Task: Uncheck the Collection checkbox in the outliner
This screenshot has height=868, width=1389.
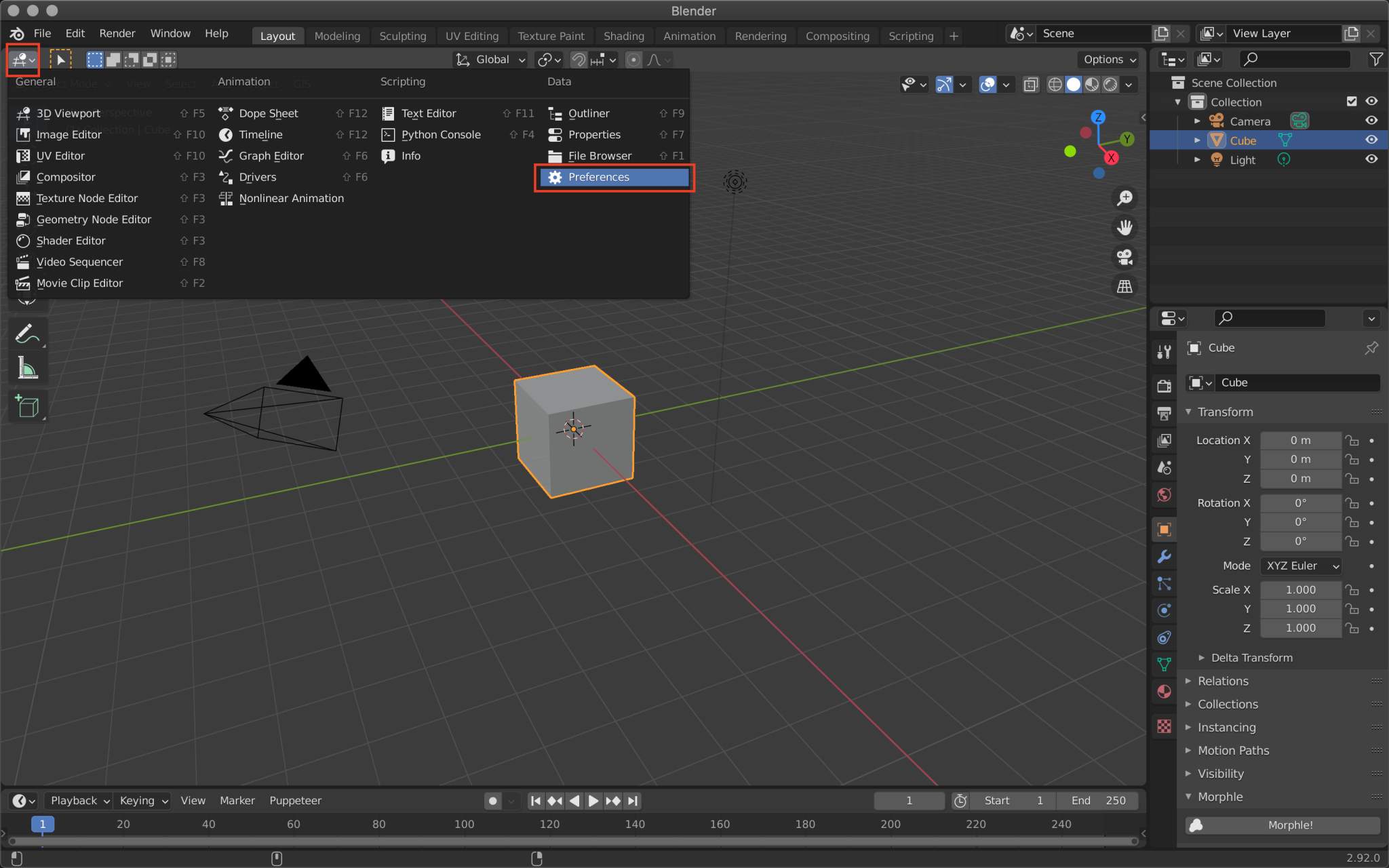Action: pos(1352,101)
